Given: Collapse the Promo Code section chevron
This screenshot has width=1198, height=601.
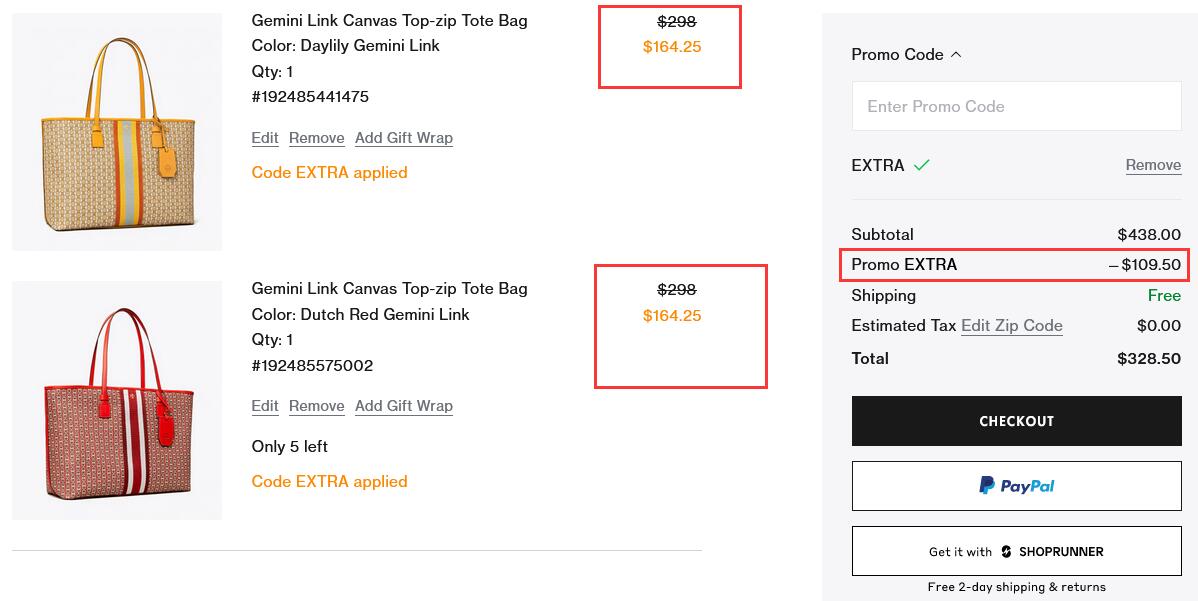Looking at the screenshot, I should click(956, 55).
